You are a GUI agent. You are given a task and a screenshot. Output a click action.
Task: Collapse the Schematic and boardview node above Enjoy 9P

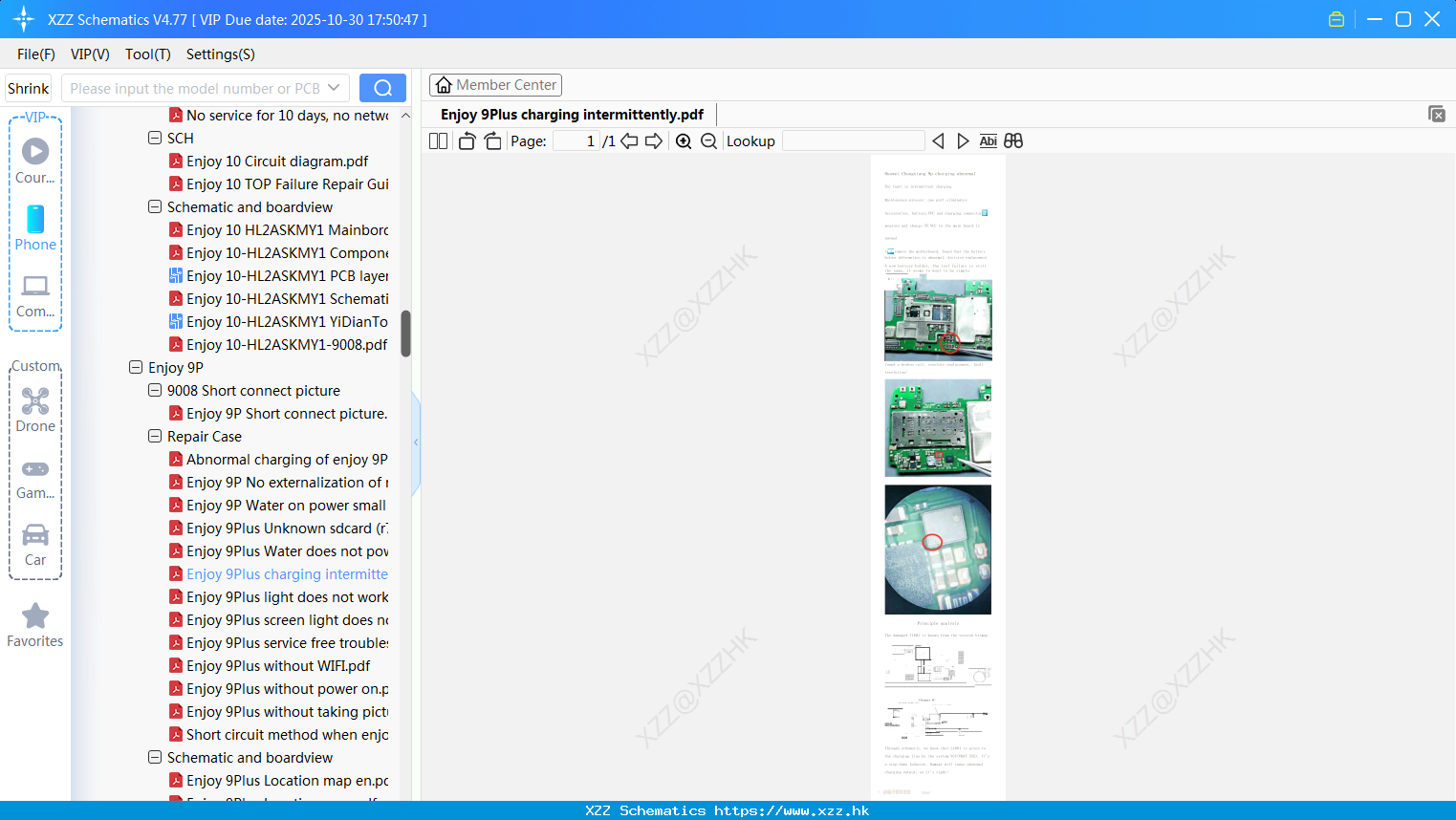[155, 206]
